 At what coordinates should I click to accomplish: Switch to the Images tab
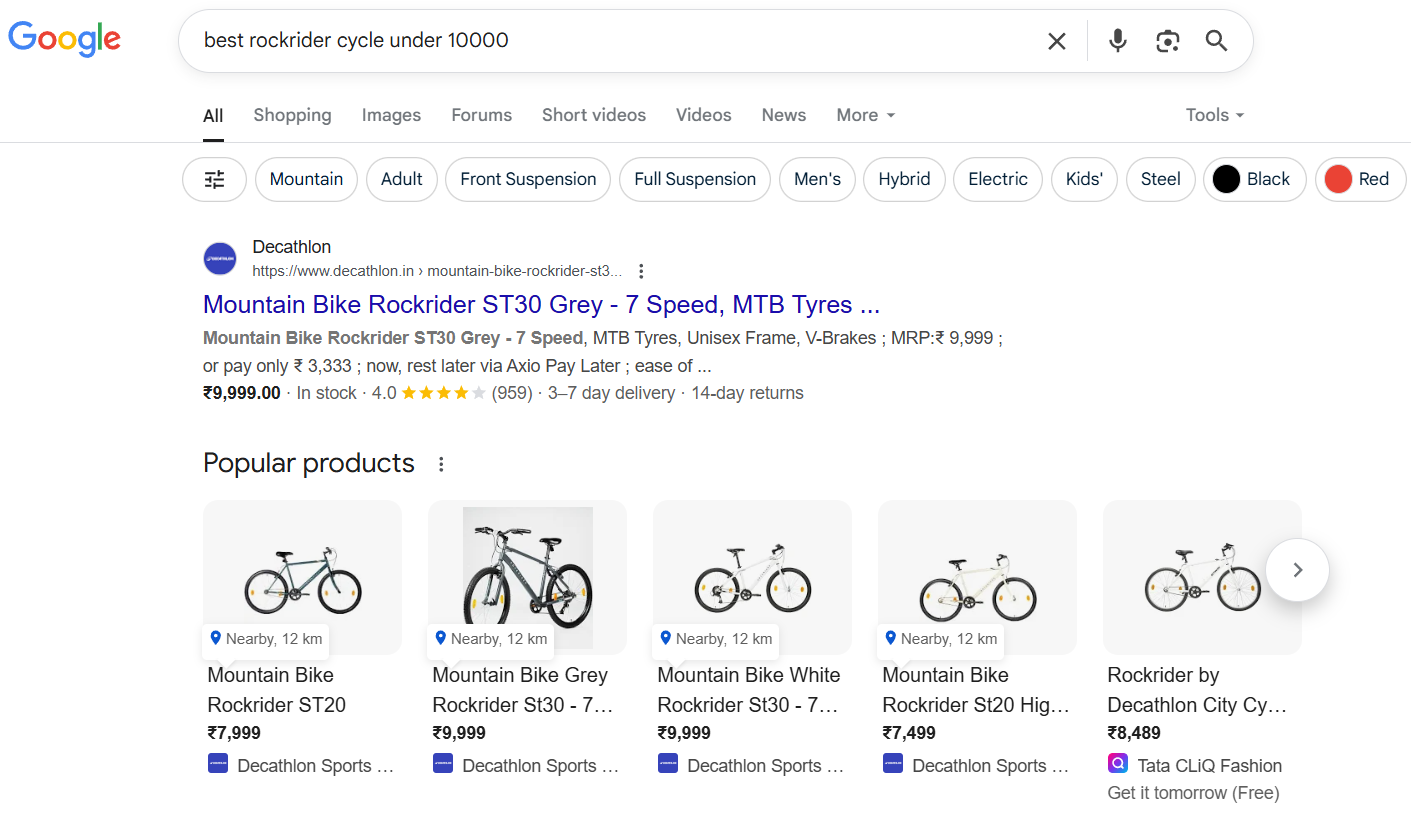point(391,115)
